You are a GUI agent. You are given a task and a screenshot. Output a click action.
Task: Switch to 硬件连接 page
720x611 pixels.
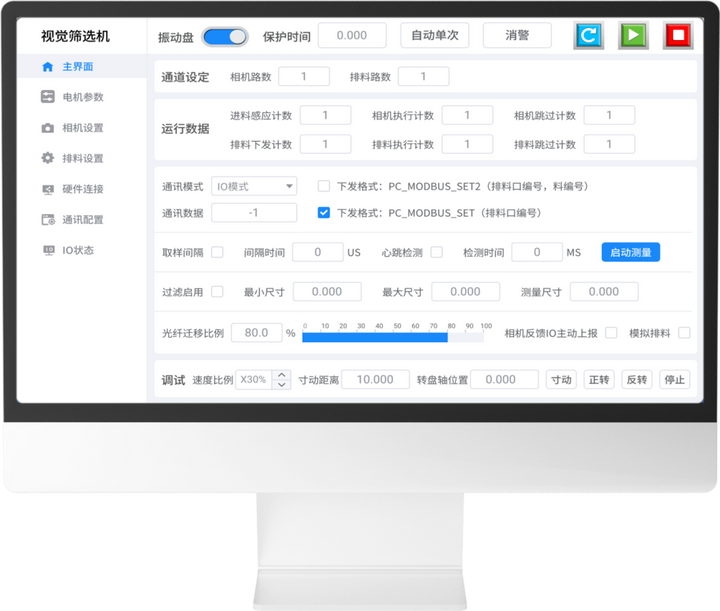click(82, 189)
